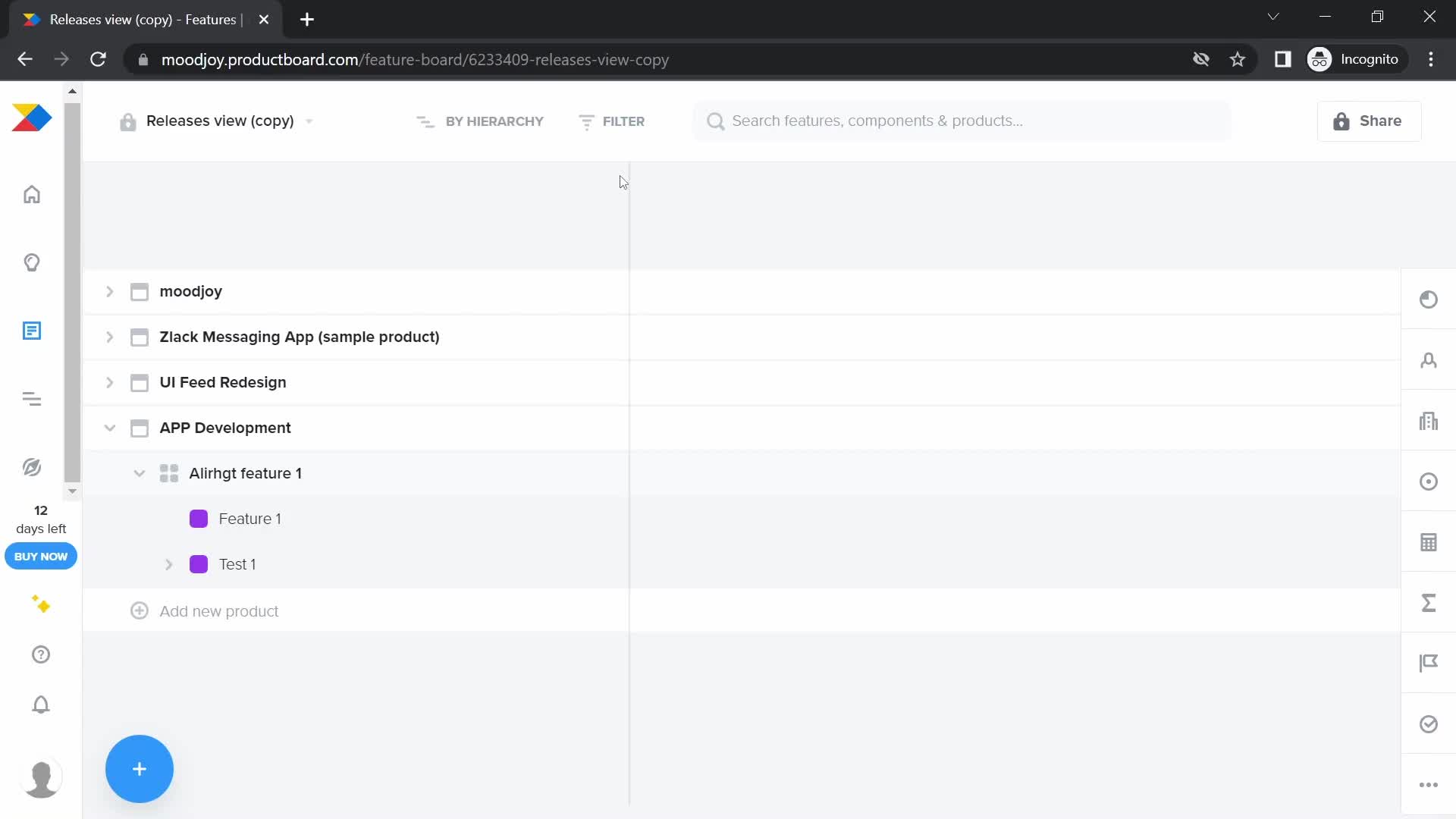Open the user profile avatar
The image size is (1456, 819).
click(41, 778)
